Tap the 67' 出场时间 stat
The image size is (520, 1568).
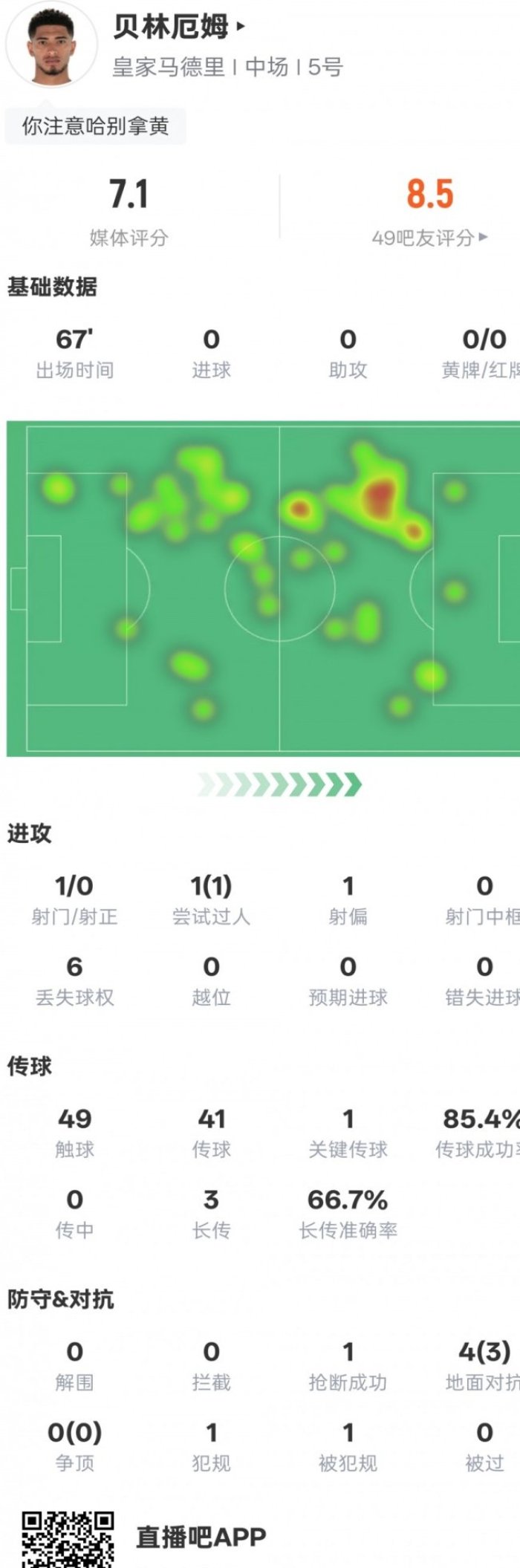tap(74, 353)
